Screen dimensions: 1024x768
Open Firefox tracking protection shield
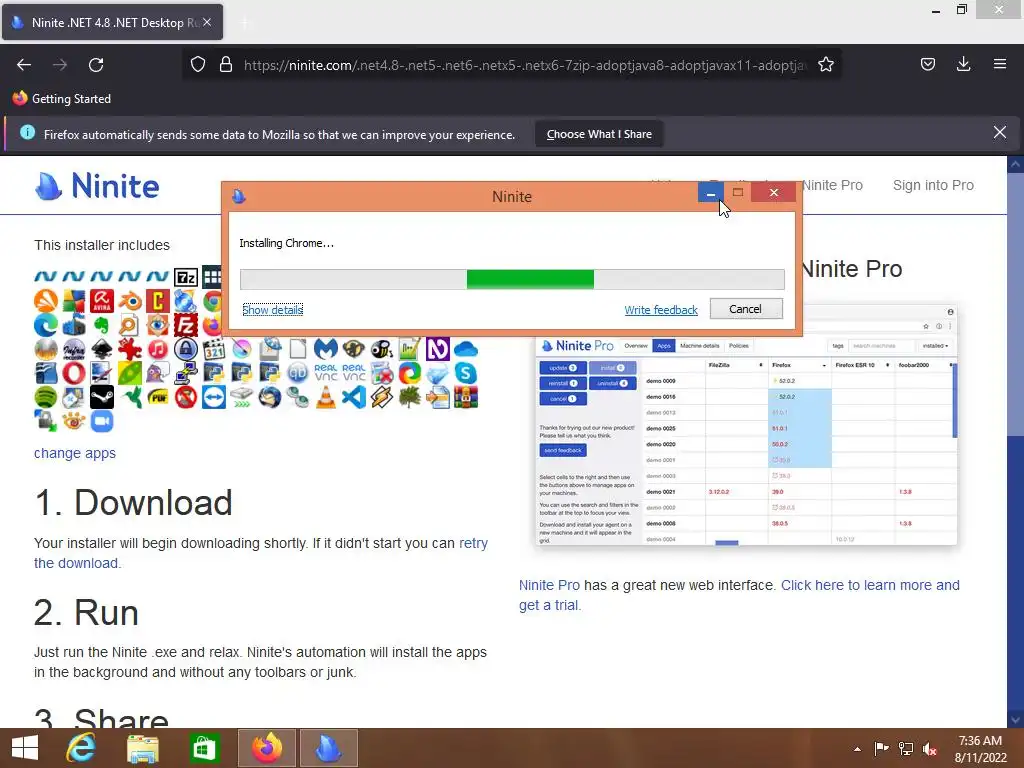tap(198, 64)
